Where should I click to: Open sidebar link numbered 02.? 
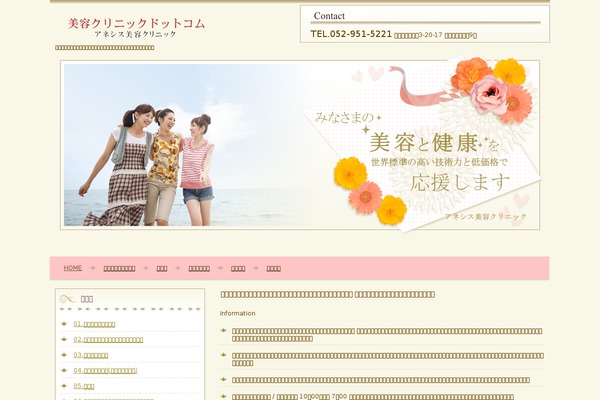click(x=108, y=340)
